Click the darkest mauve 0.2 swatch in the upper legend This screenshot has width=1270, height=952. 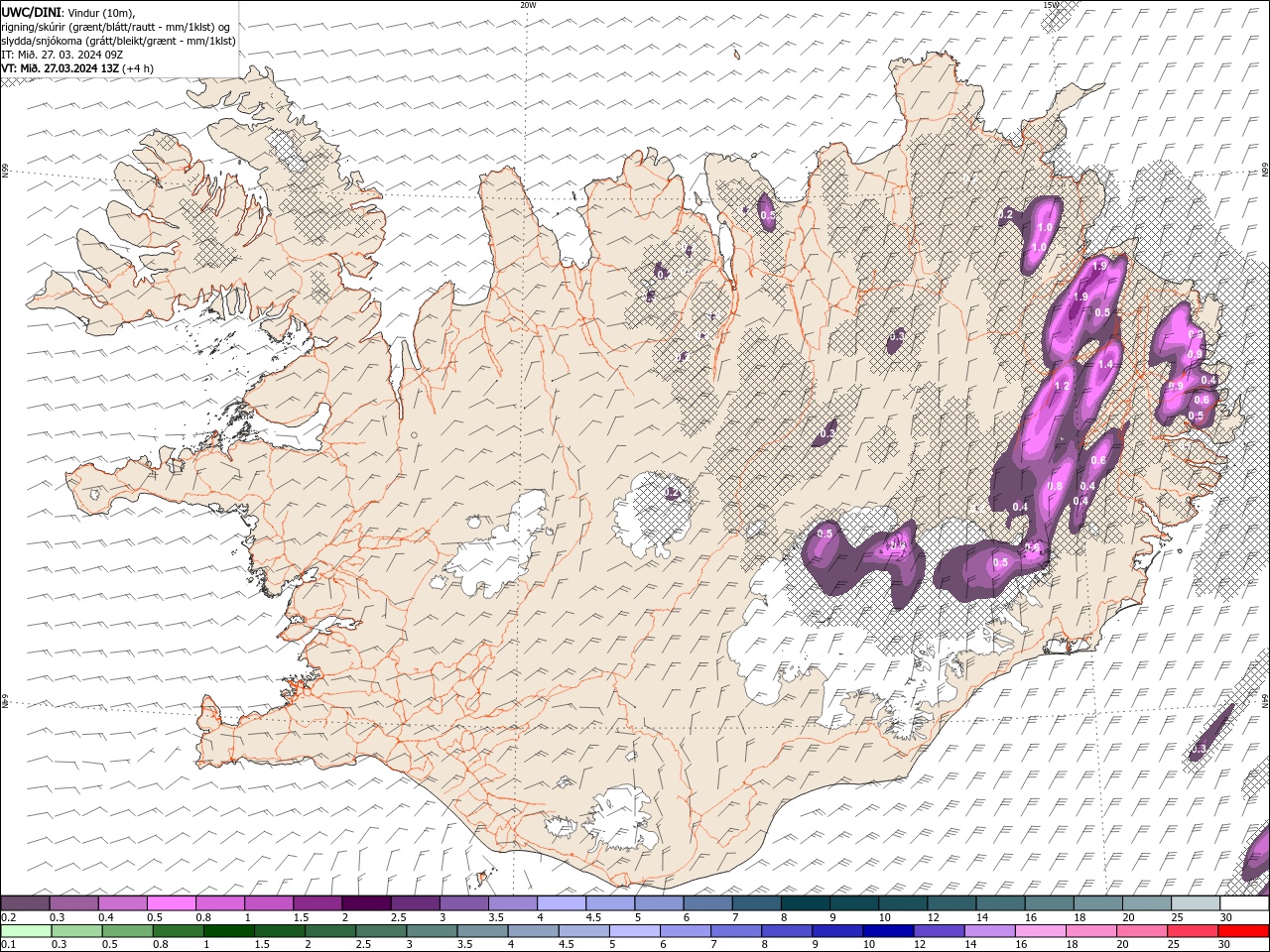coord(25,903)
